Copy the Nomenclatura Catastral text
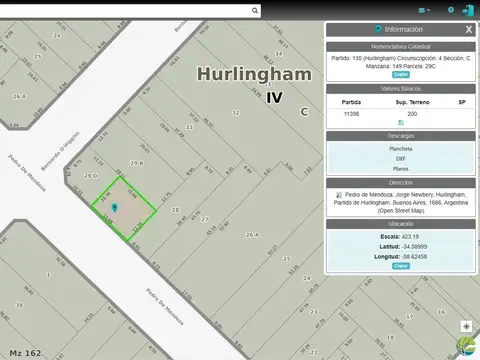The height and width of the screenshot is (360, 480). (x=401, y=75)
